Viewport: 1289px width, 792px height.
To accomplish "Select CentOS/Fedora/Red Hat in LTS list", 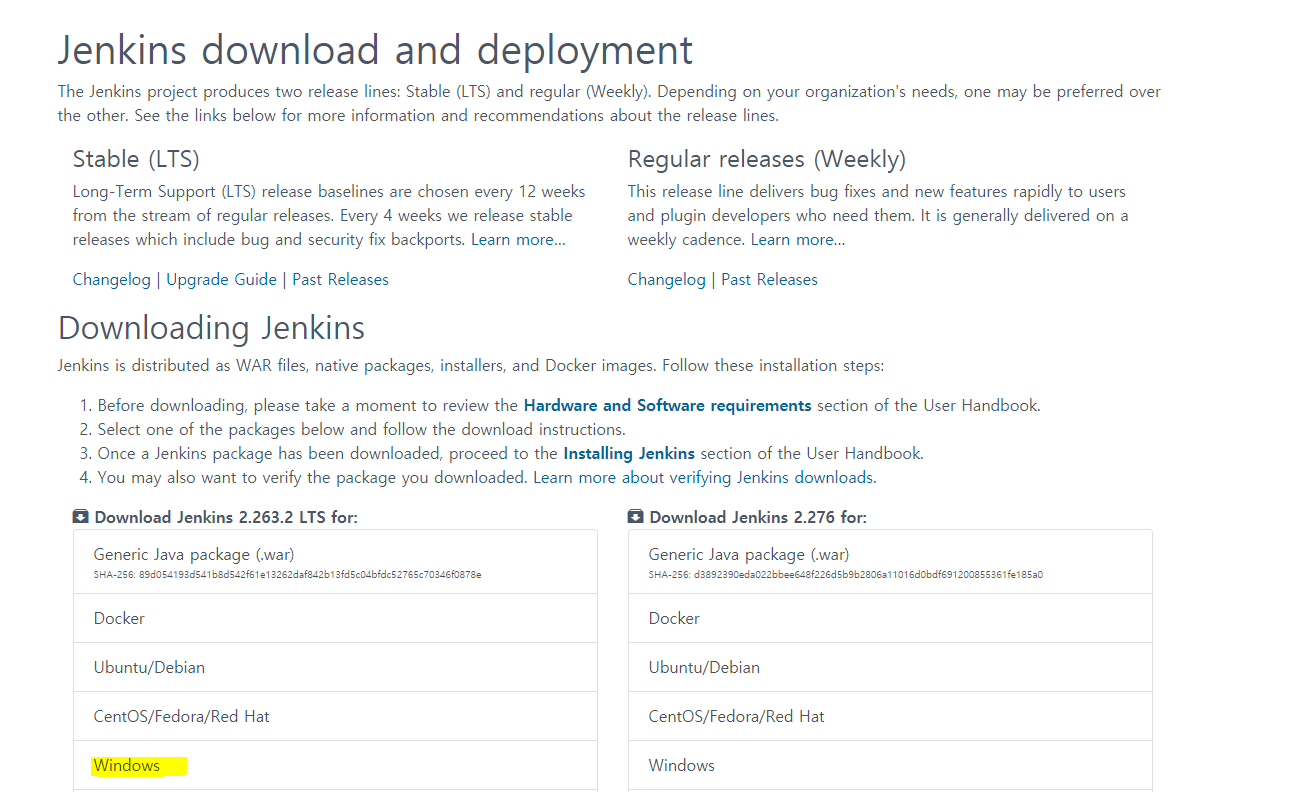I will [335, 717].
